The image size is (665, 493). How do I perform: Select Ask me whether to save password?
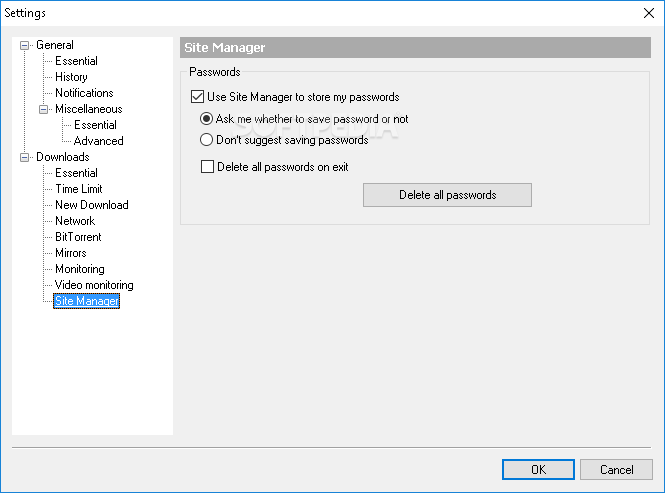[x=206, y=119]
